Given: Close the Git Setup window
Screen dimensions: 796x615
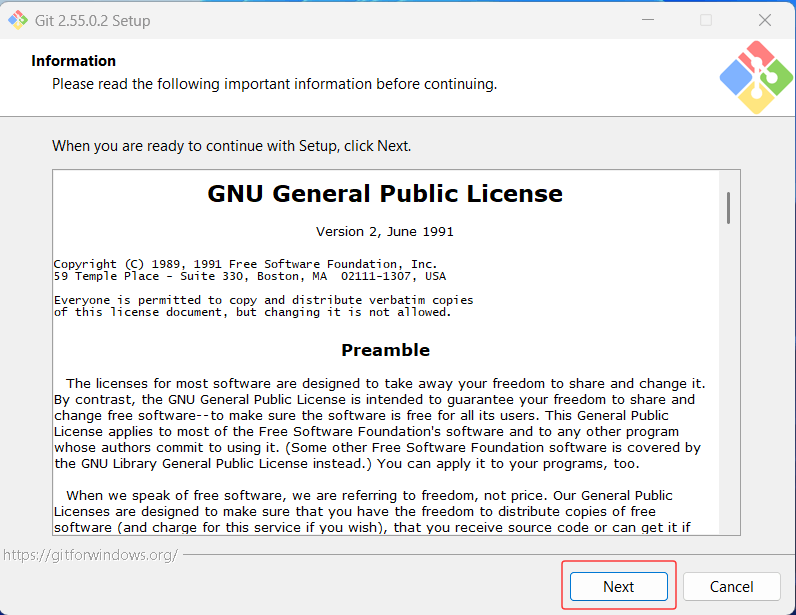Looking at the screenshot, I should click(765, 20).
